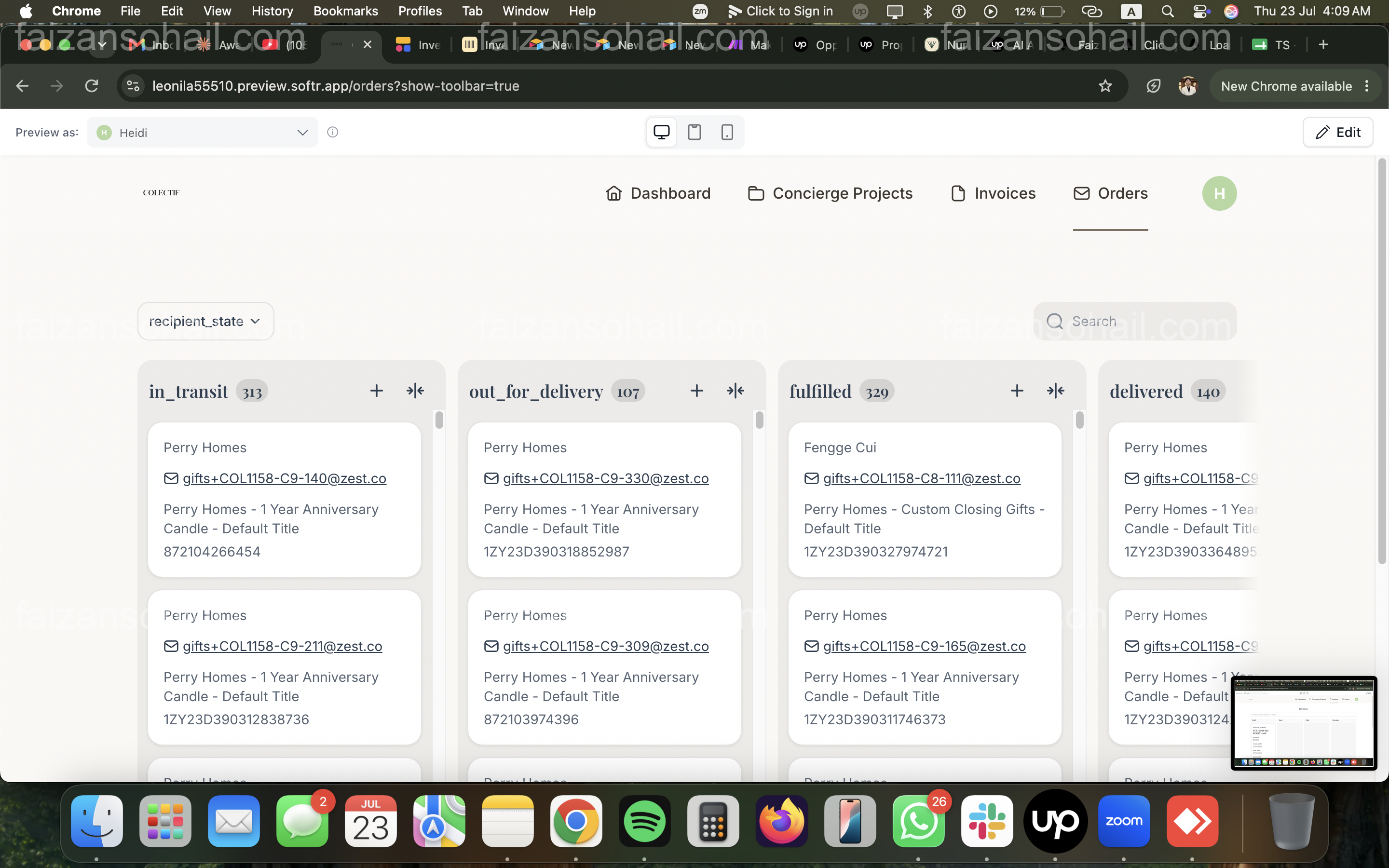Collapse the out_for_delivery column
Image resolution: width=1389 pixels, height=868 pixels.
pyautogui.click(x=735, y=391)
